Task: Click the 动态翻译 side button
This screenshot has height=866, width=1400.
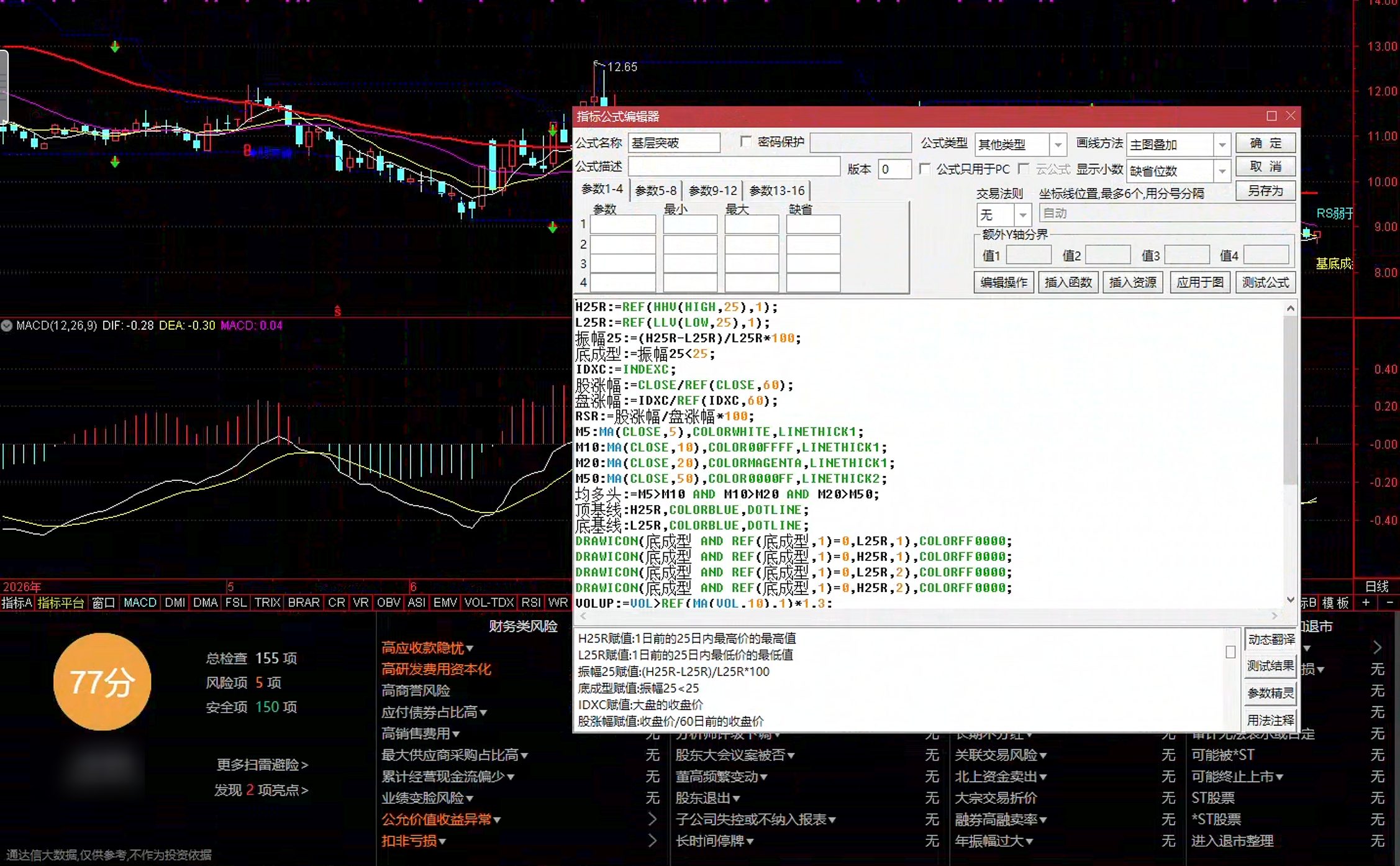Action: tap(1271, 639)
